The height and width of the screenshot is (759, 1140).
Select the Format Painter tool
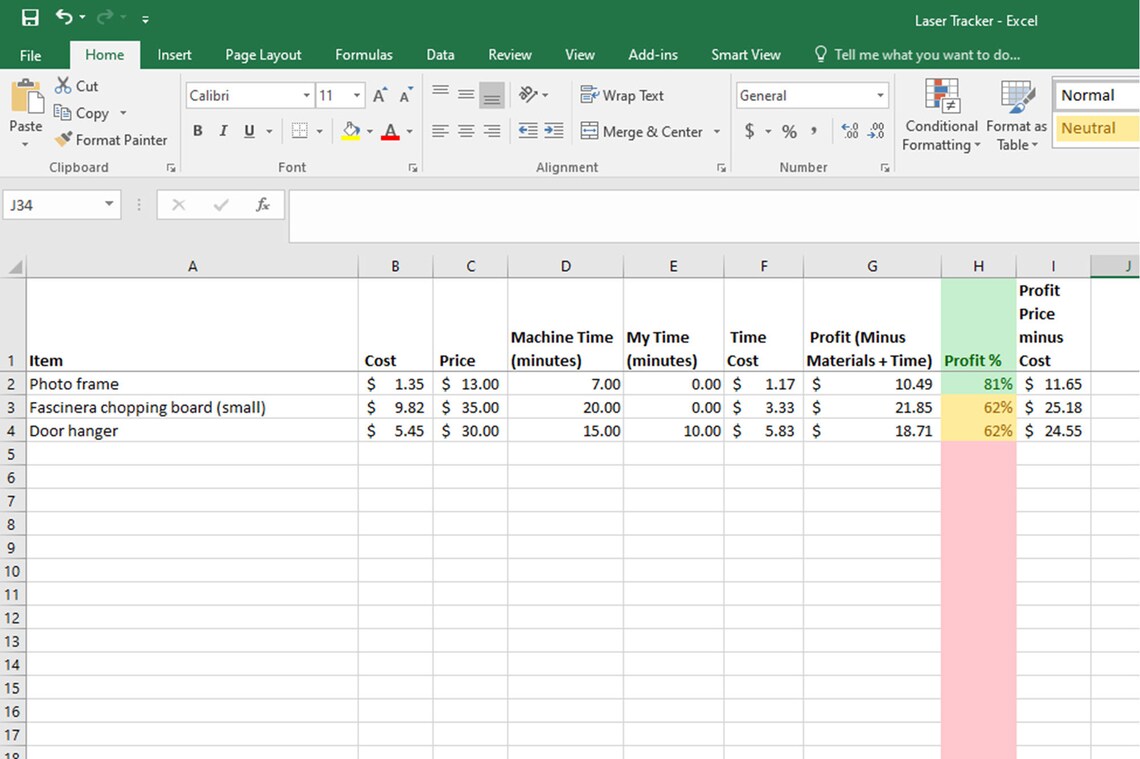point(111,140)
